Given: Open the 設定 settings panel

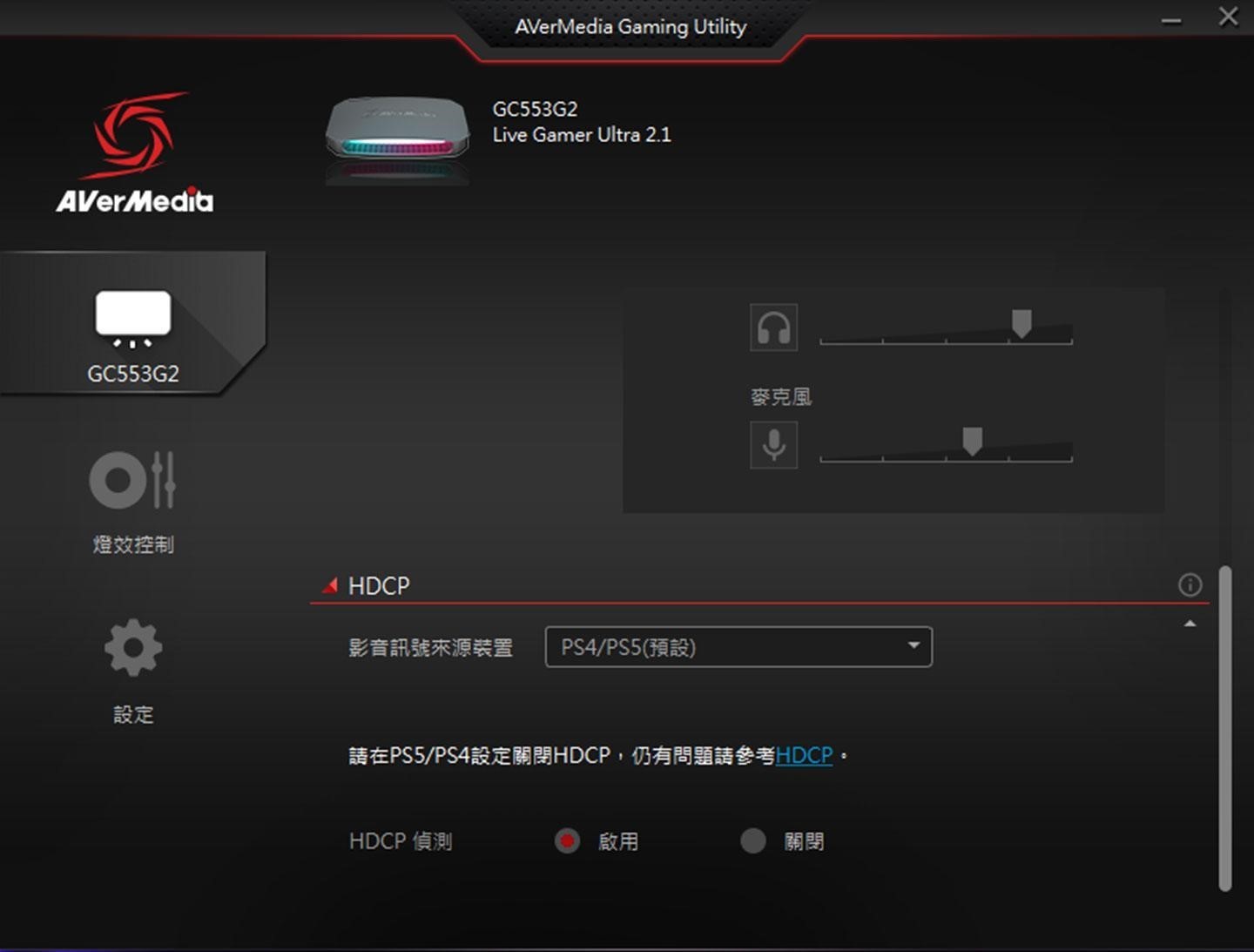Looking at the screenshot, I should pyautogui.click(x=132, y=671).
